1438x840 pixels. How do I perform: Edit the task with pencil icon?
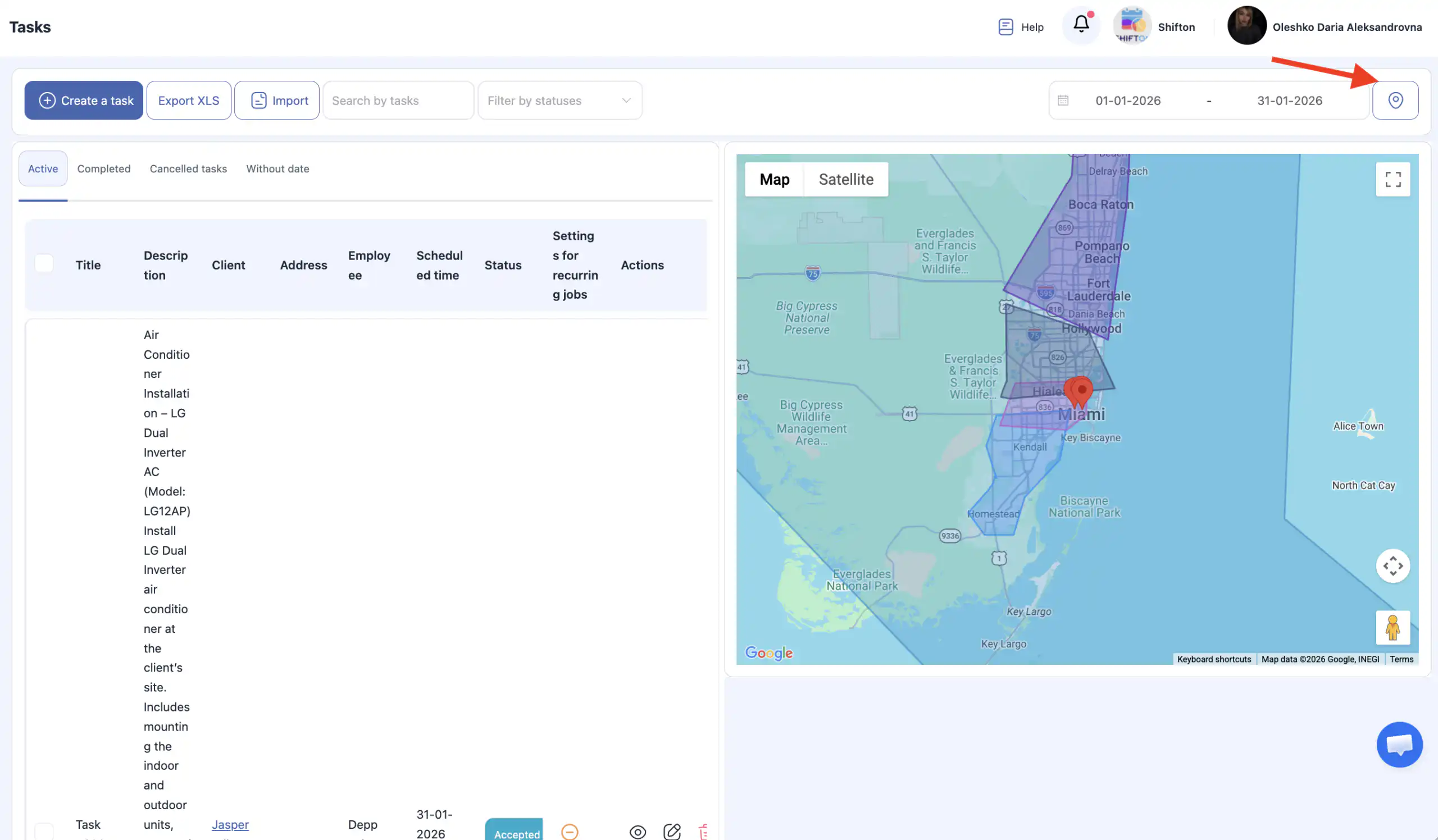[672, 832]
